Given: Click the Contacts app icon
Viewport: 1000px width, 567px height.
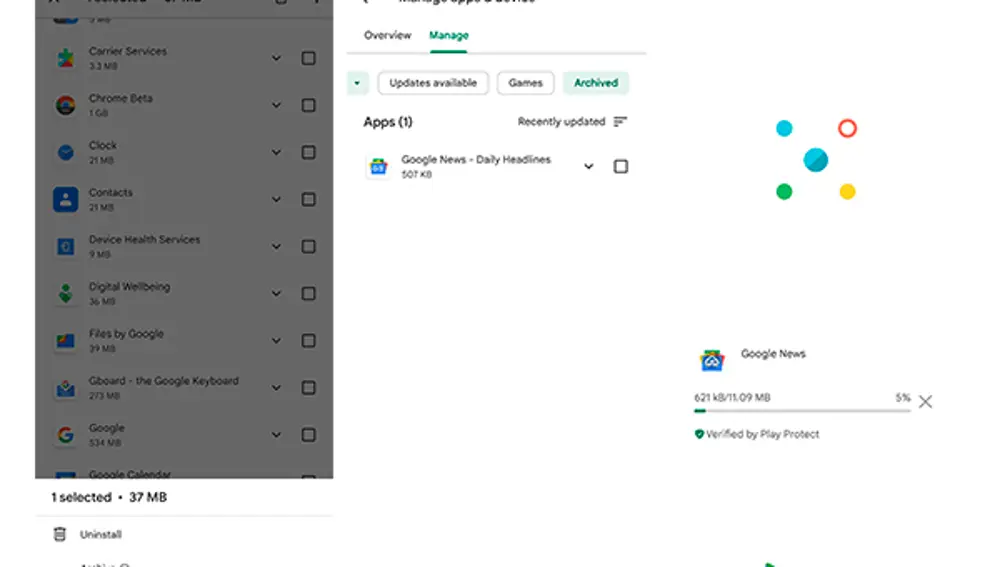Looking at the screenshot, I should pos(65,199).
